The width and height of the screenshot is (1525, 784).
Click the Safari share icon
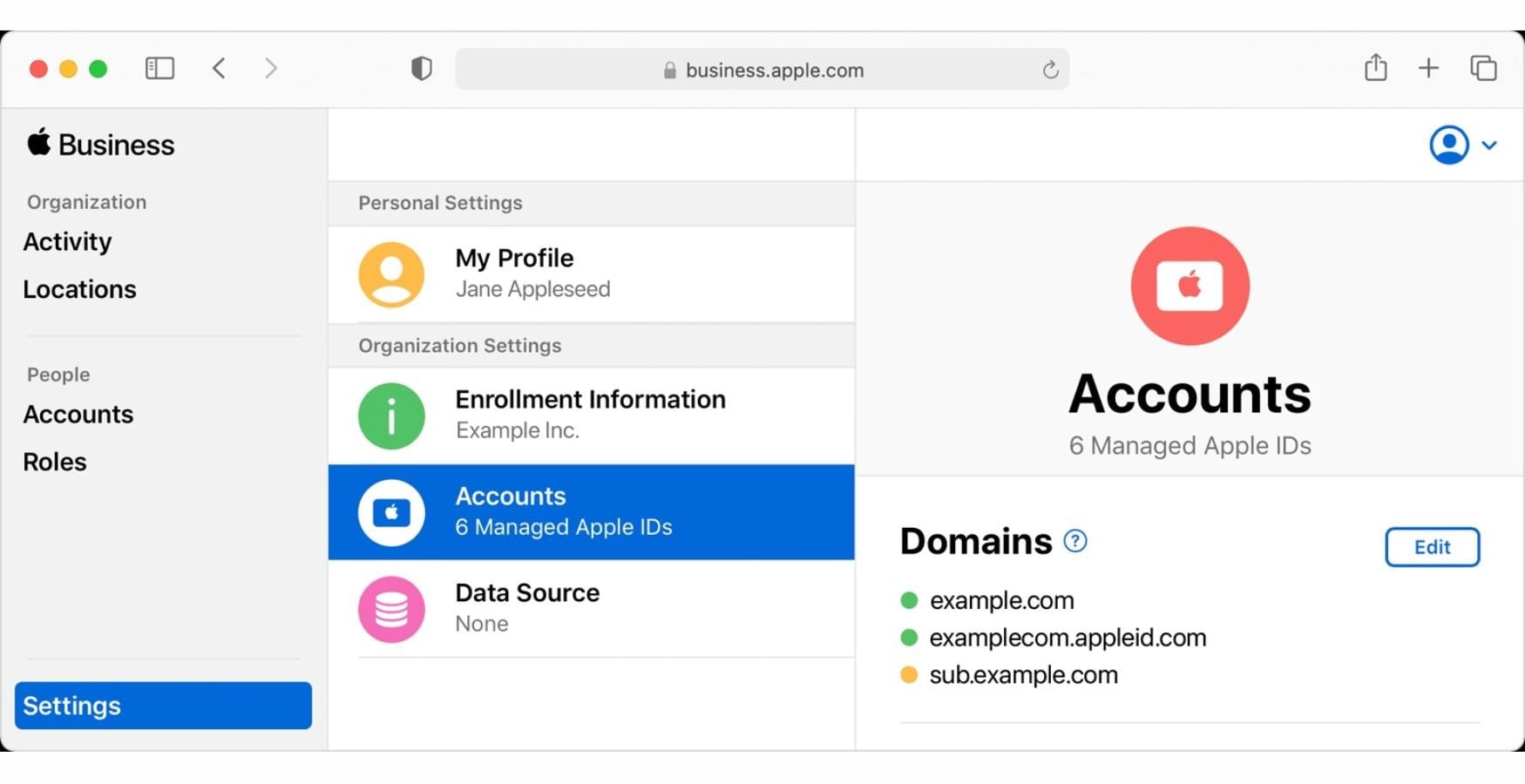click(x=1375, y=67)
